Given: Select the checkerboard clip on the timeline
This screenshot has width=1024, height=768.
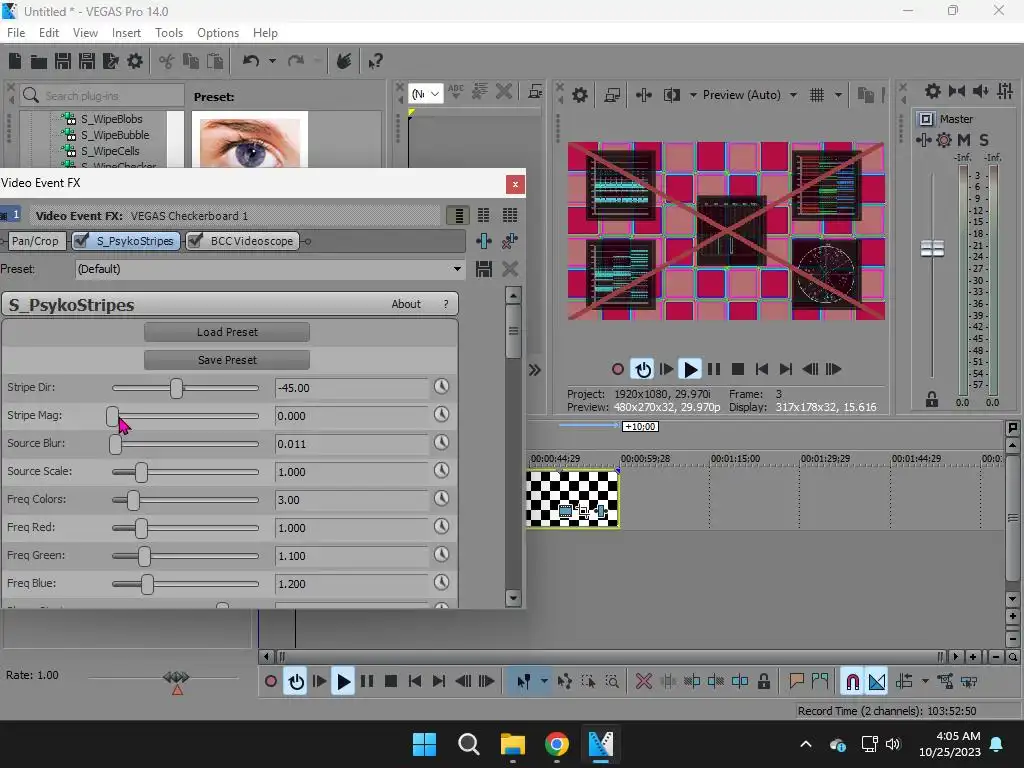Looking at the screenshot, I should click(x=573, y=499).
